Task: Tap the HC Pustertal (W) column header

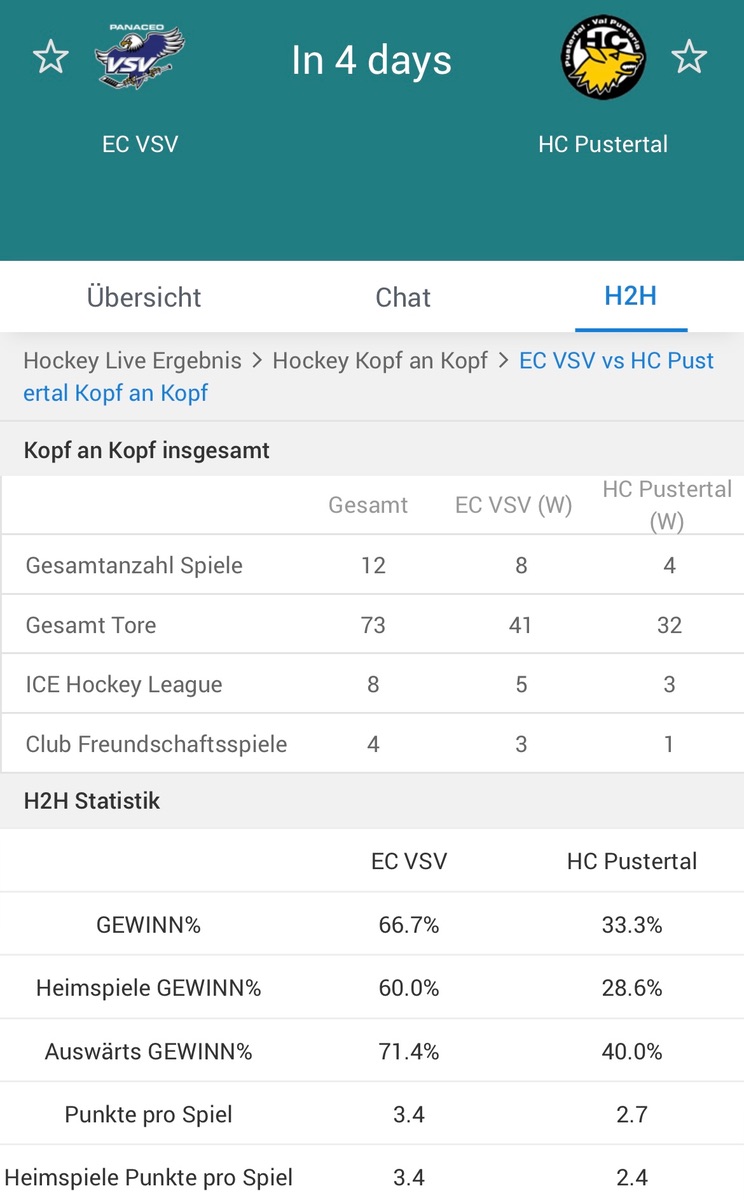Action: (x=667, y=505)
